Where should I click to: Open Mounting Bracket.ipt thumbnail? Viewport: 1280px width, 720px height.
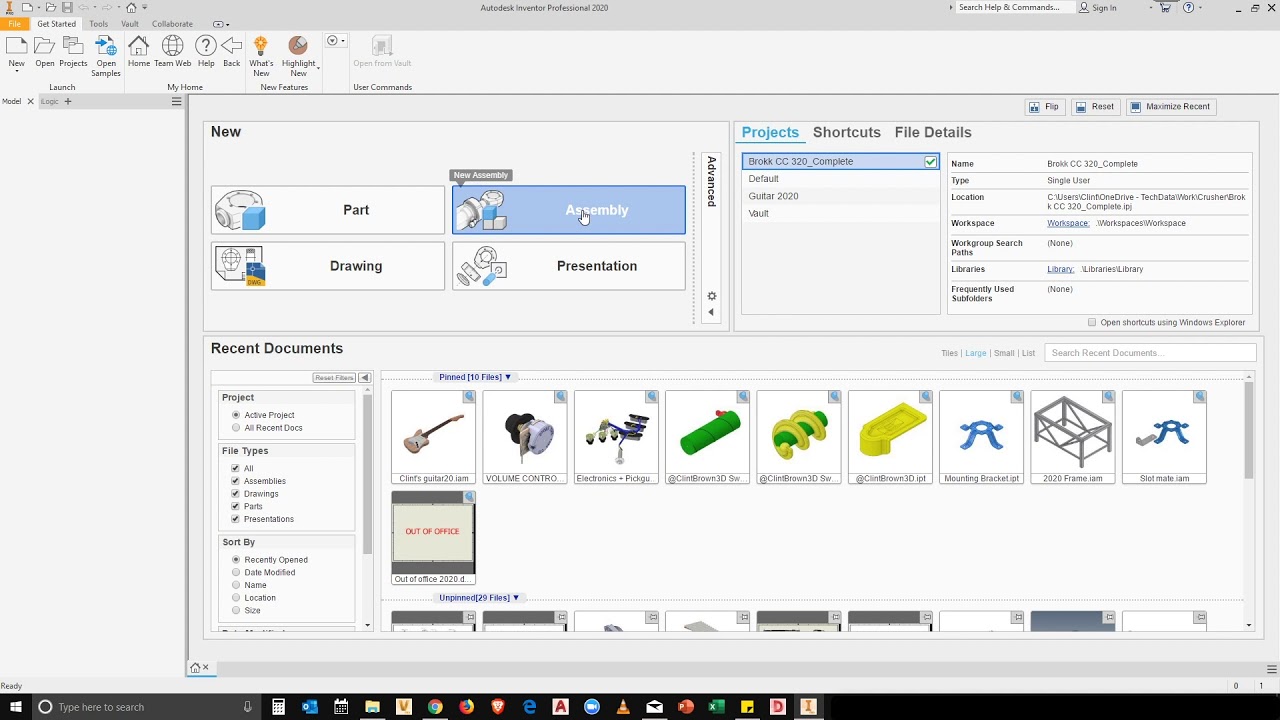981,437
